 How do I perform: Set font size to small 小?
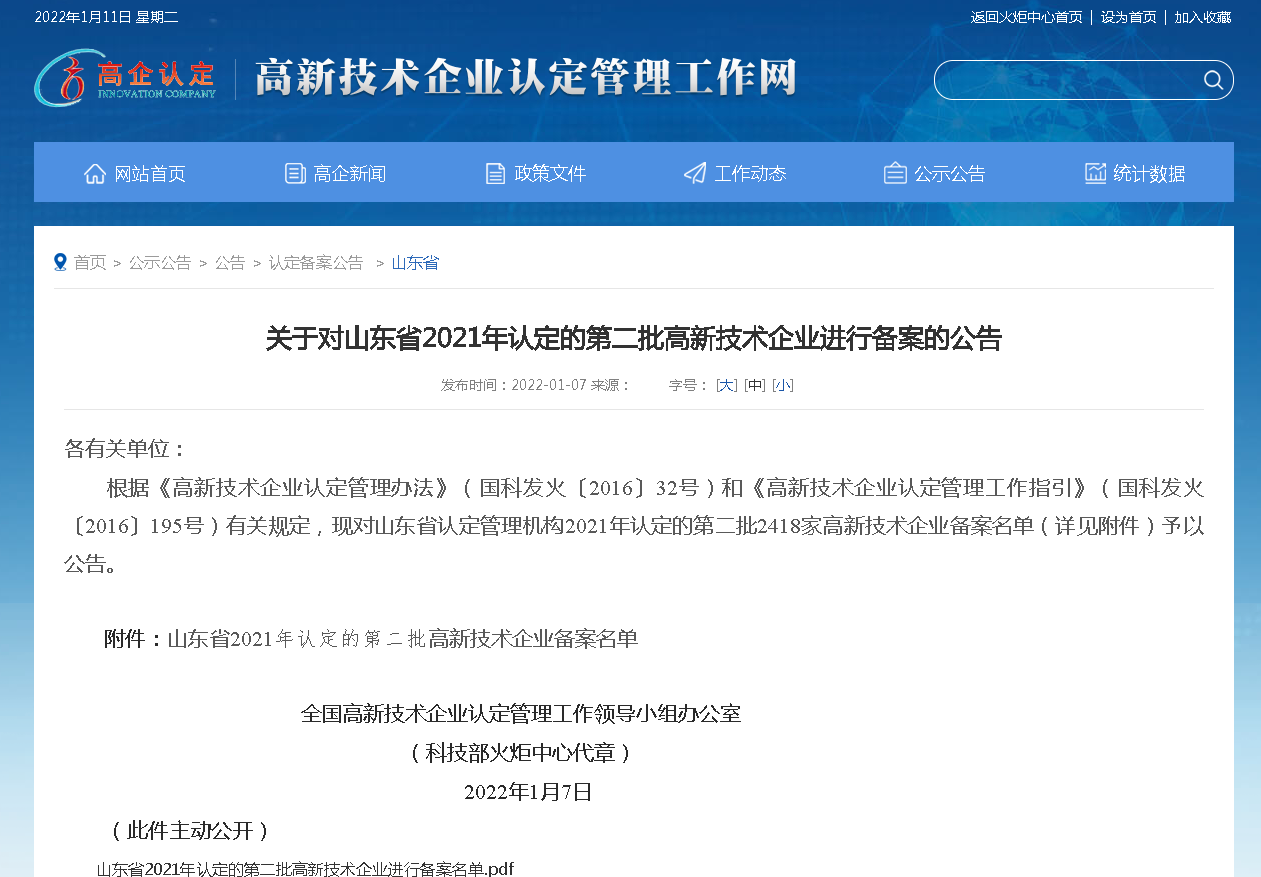(x=783, y=385)
